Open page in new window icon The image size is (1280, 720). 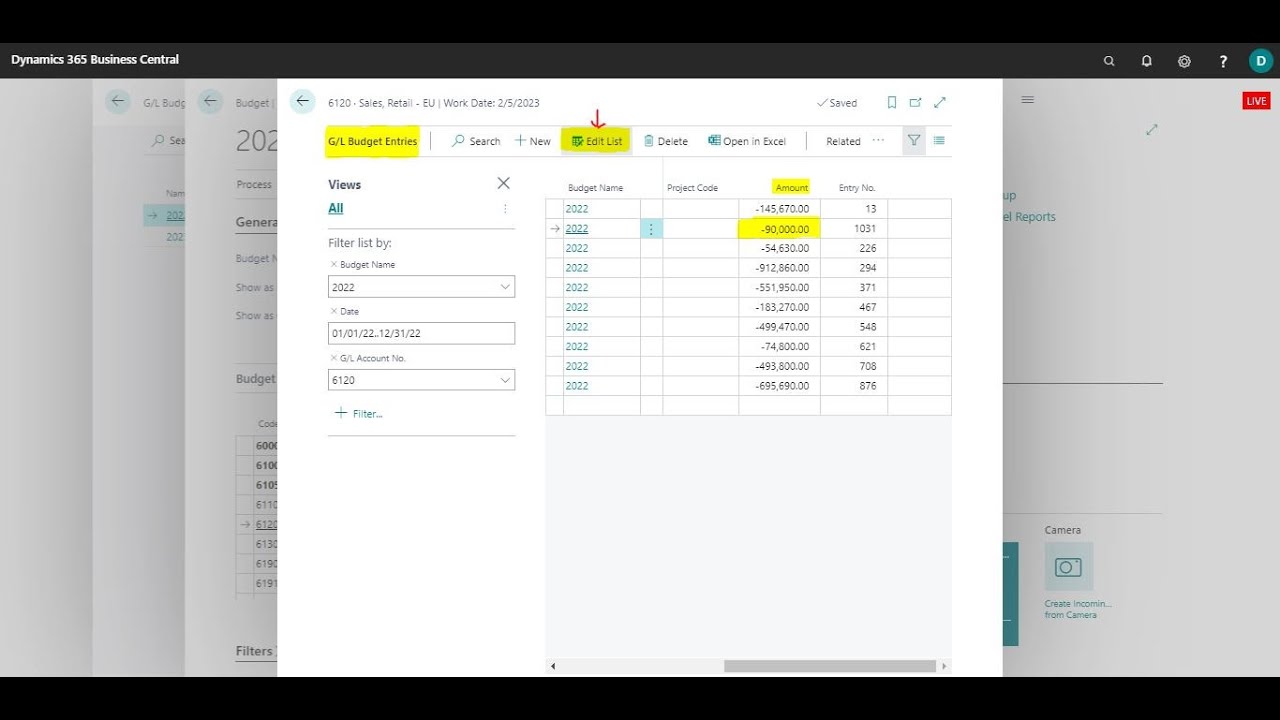pyautogui.click(x=915, y=102)
